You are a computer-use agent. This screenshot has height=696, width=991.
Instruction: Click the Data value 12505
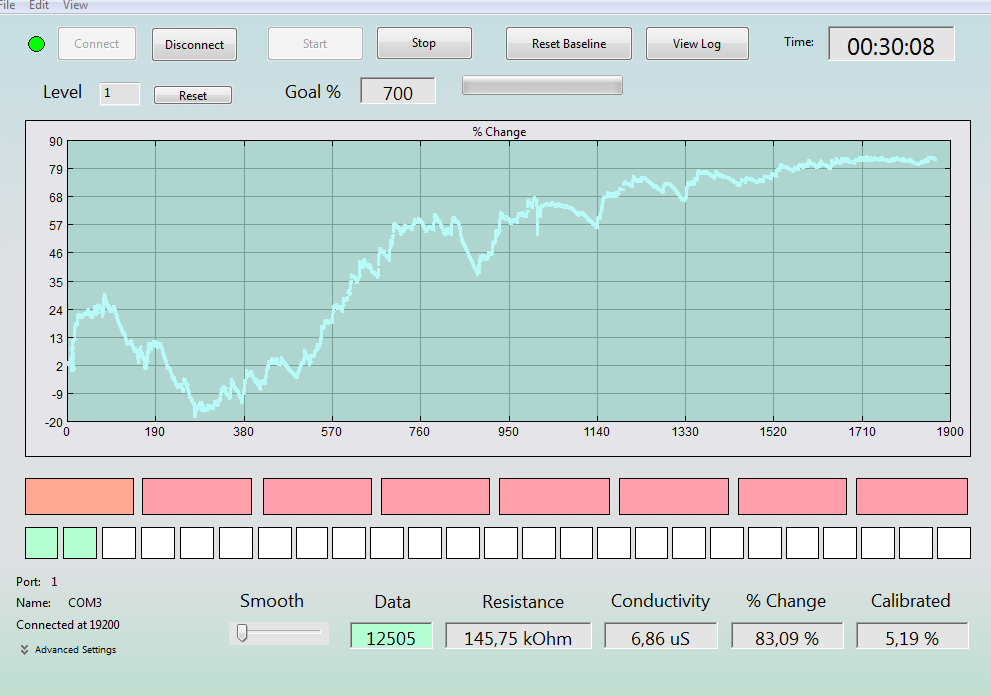[x=391, y=637]
